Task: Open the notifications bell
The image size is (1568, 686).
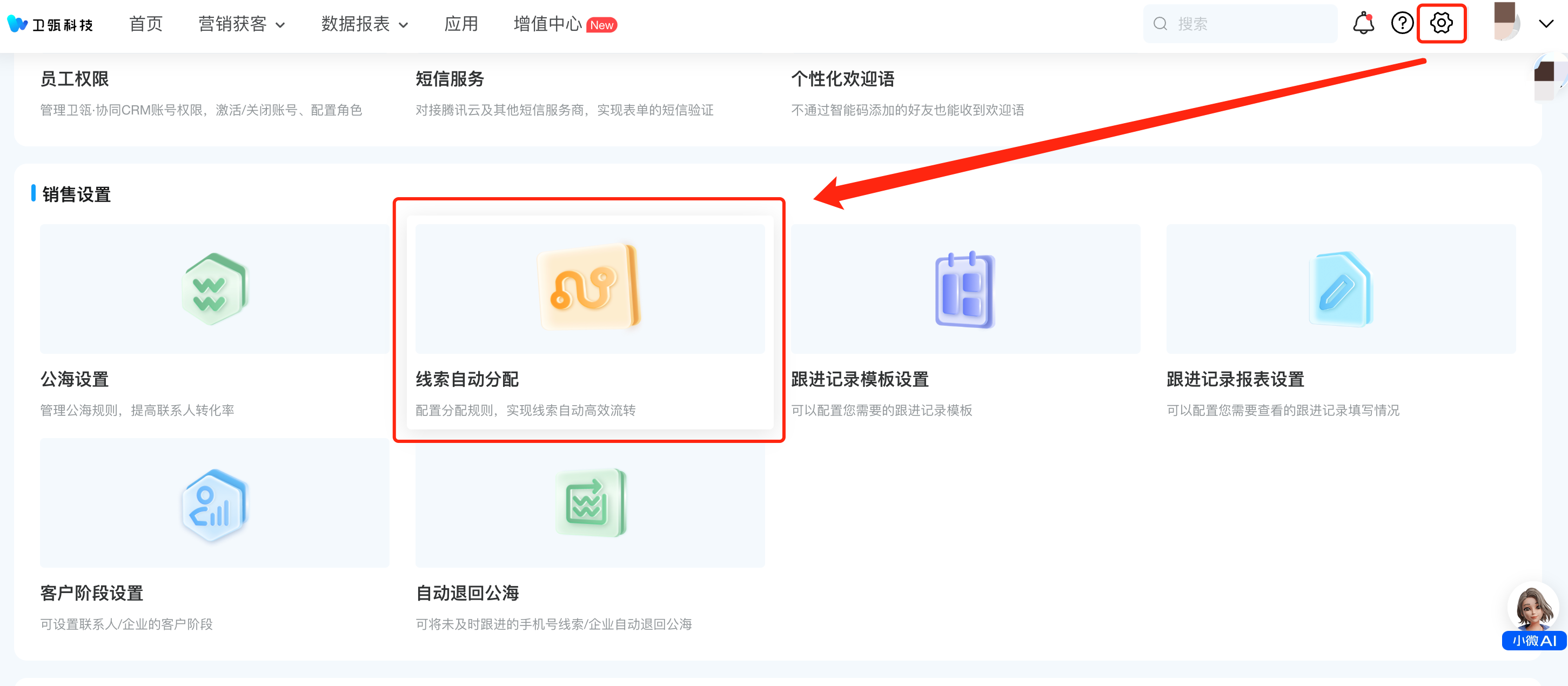Action: pyautogui.click(x=1363, y=23)
